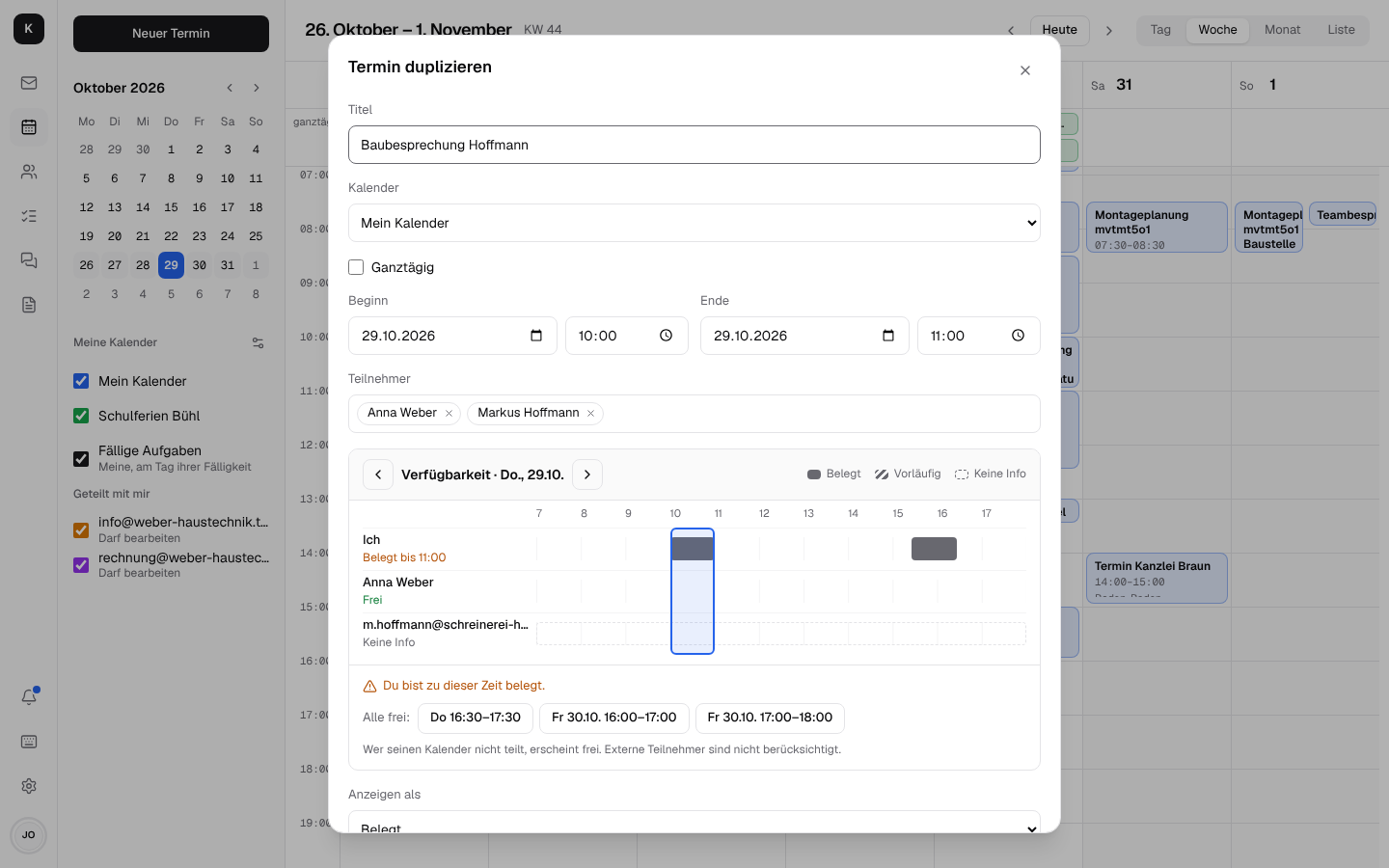Switch to Monat view
The height and width of the screenshot is (868, 1389).
click(1282, 30)
